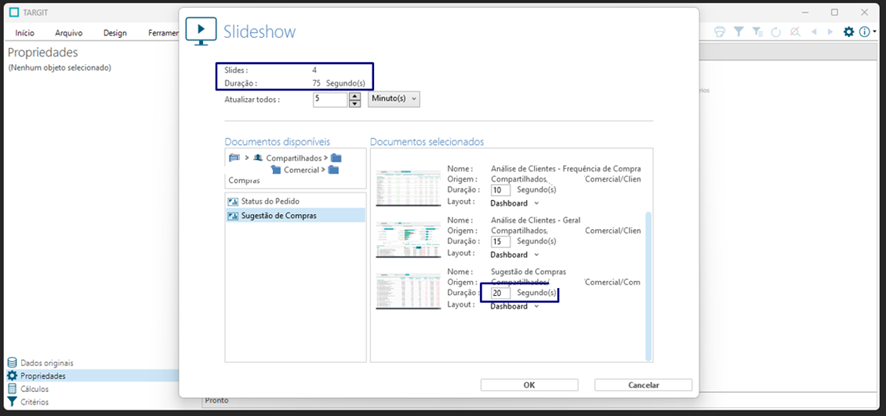Click slide name Análise de Clientes - Geral
886x416 pixels.
536,220
